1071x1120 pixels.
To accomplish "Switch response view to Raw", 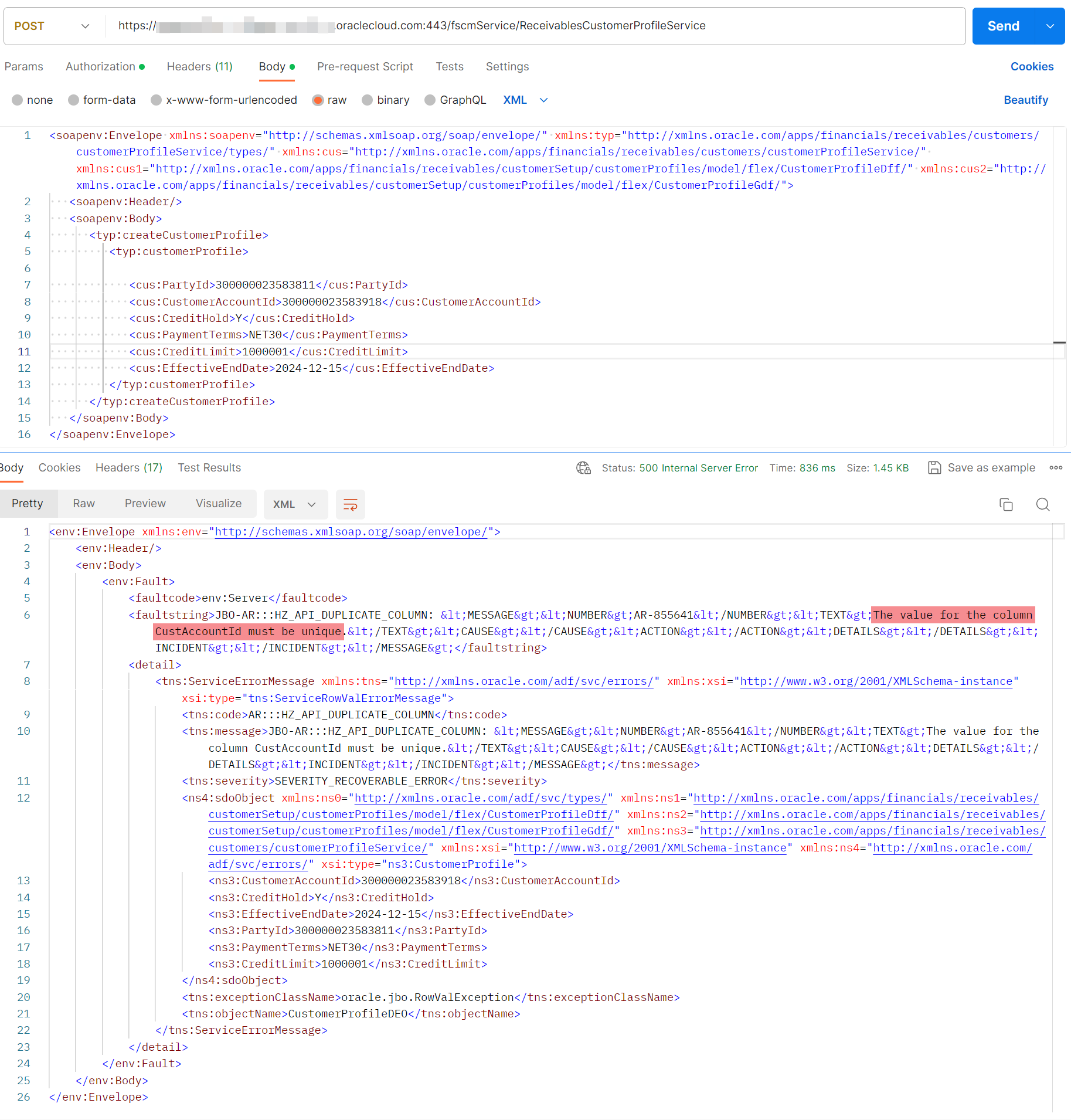I will tap(84, 504).
